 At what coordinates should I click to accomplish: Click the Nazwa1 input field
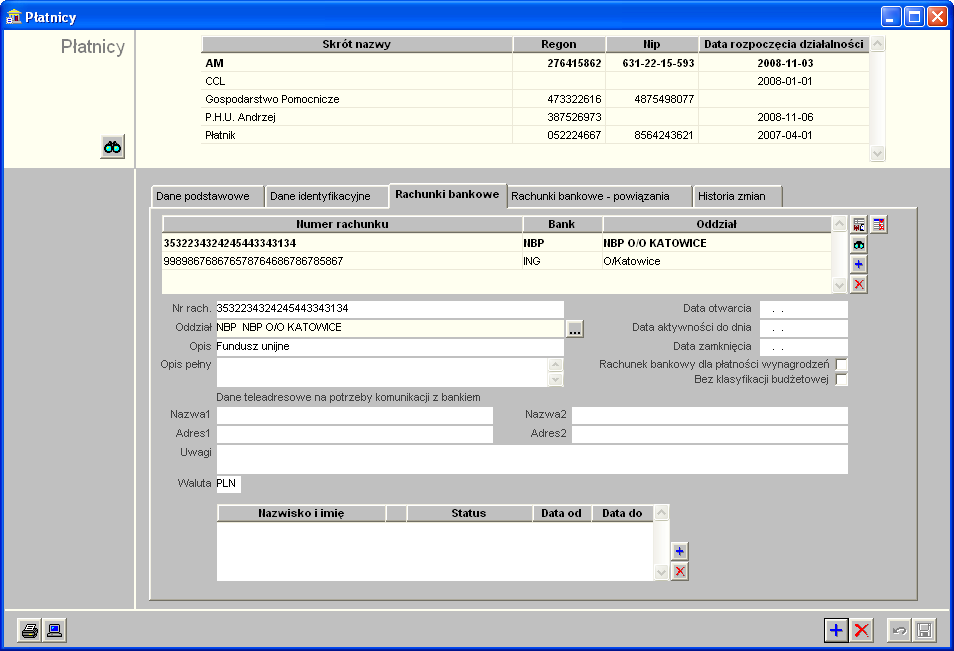point(355,416)
